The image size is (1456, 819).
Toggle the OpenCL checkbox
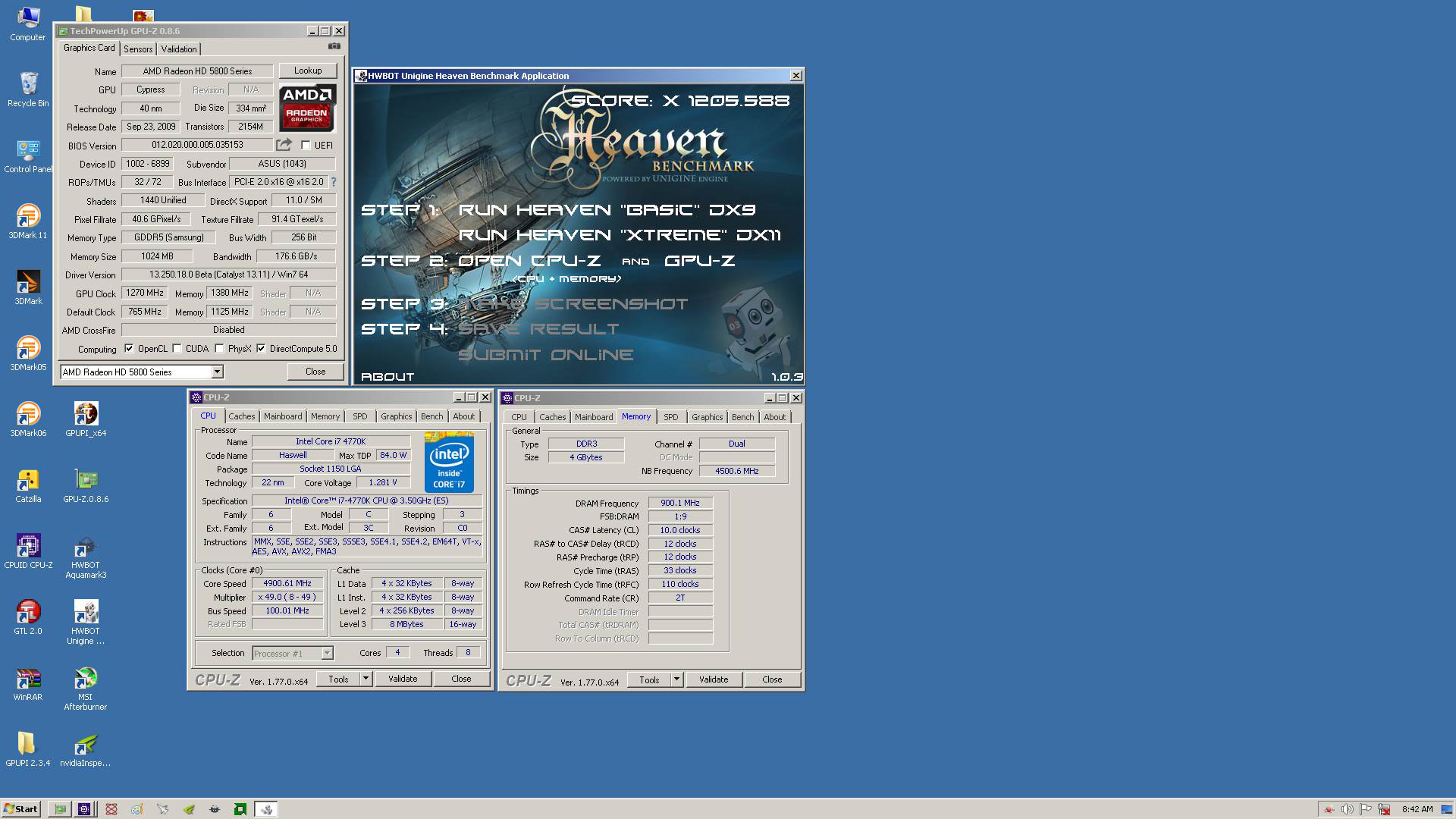[x=129, y=349]
